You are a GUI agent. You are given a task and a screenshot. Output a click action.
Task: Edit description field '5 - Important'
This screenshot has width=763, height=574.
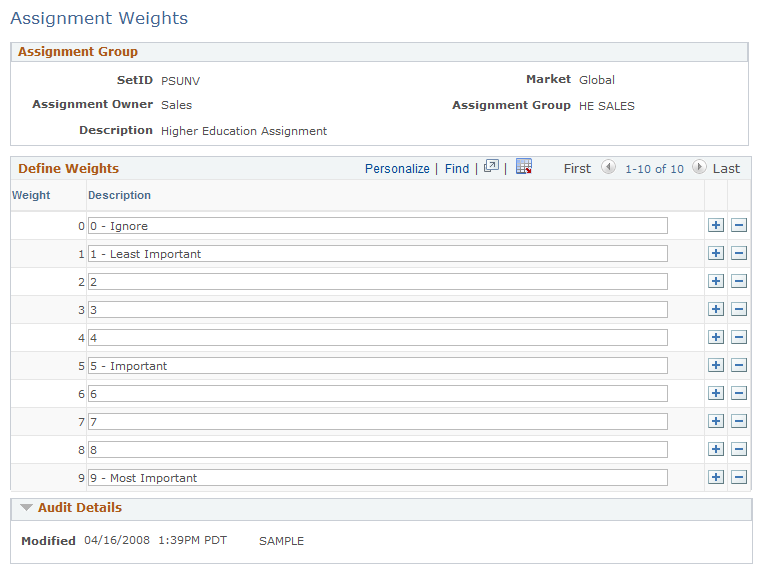(378, 365)
